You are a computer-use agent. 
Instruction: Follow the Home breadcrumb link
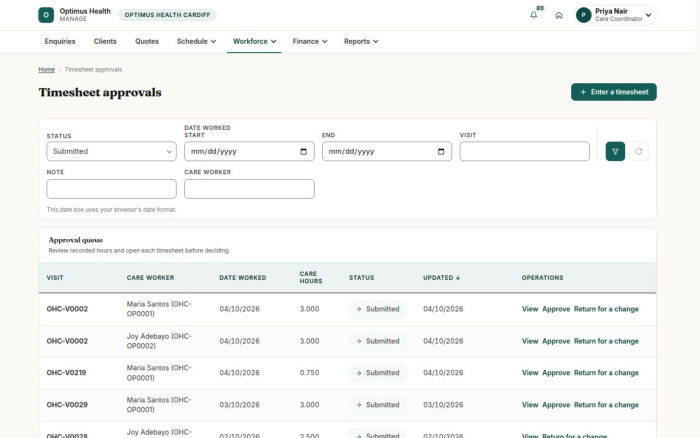46,70
